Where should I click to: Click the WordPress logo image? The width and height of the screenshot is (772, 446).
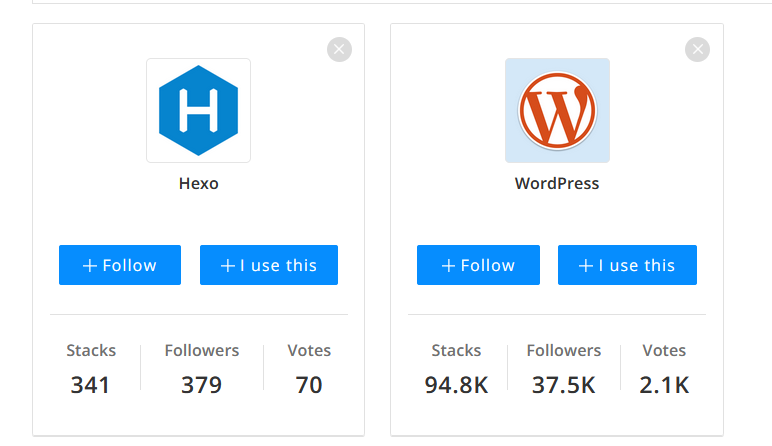point(557,110)
